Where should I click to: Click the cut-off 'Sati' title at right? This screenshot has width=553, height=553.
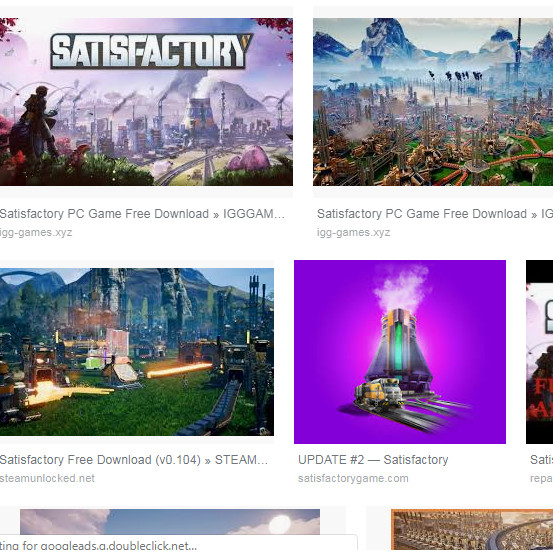click(x=541, y=460)
